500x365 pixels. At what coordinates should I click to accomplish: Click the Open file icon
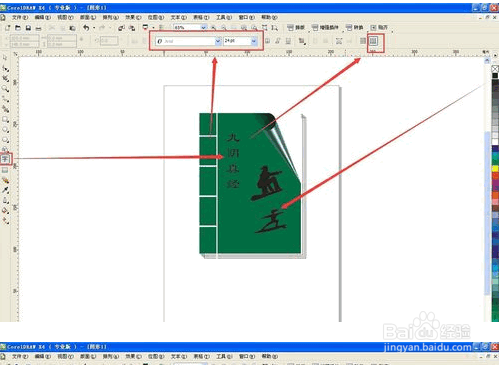click(18, 28)
